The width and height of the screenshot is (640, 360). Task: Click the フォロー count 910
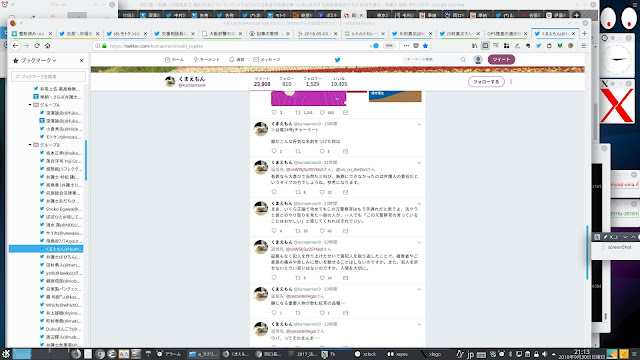point(287,84)
